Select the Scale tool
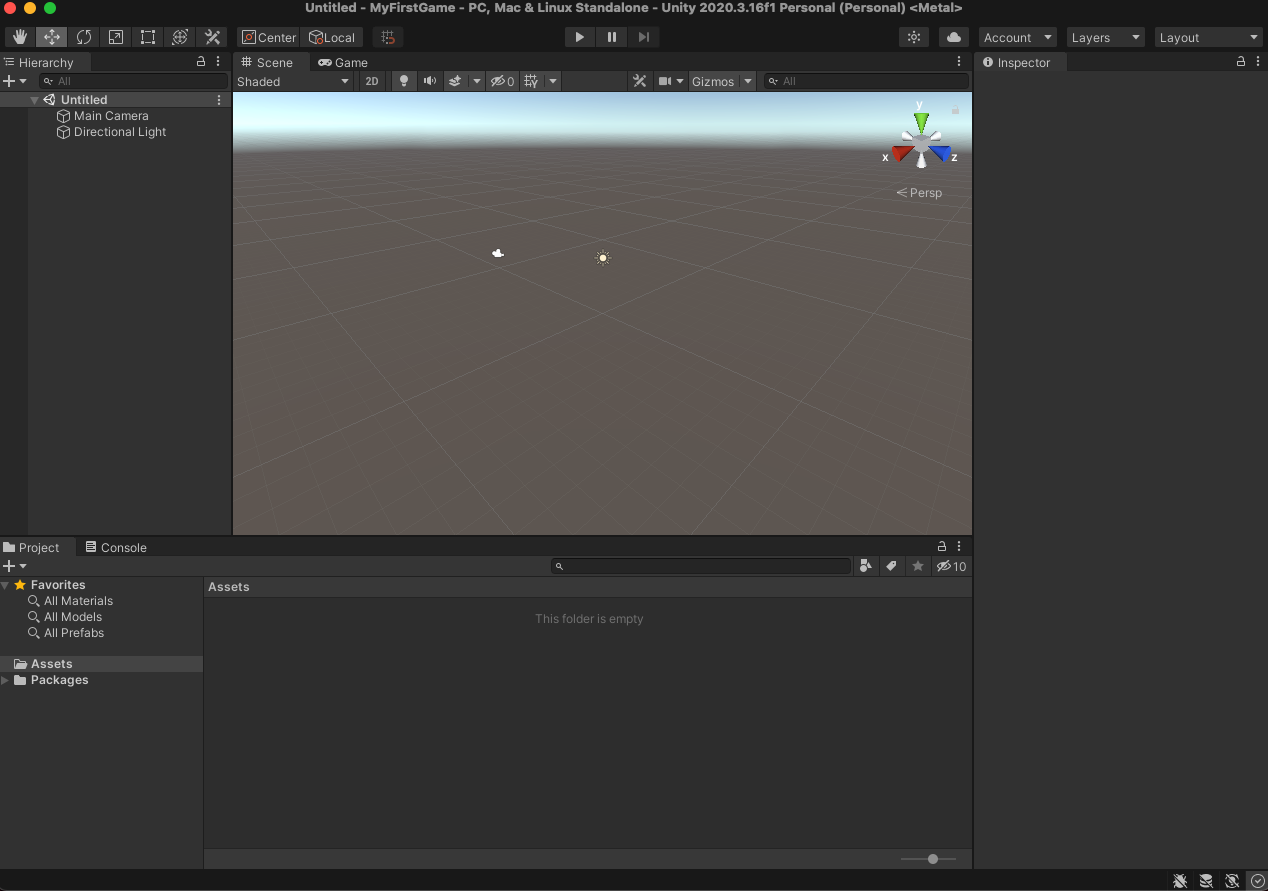1268x891 pixels. tap(116, 37)
